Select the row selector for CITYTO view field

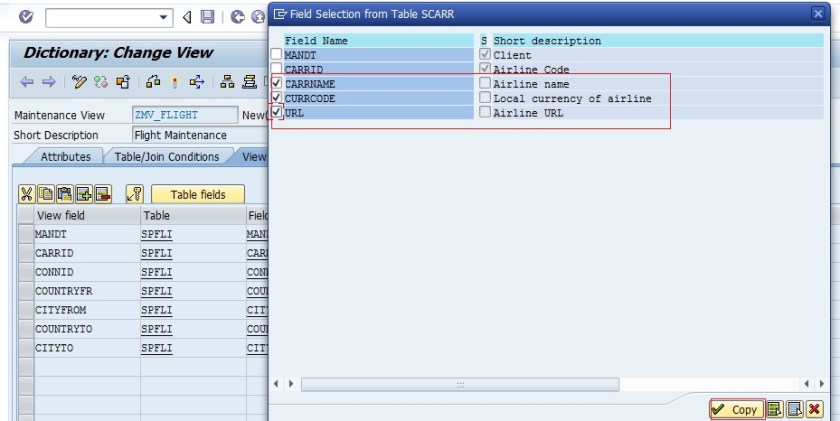26,349
